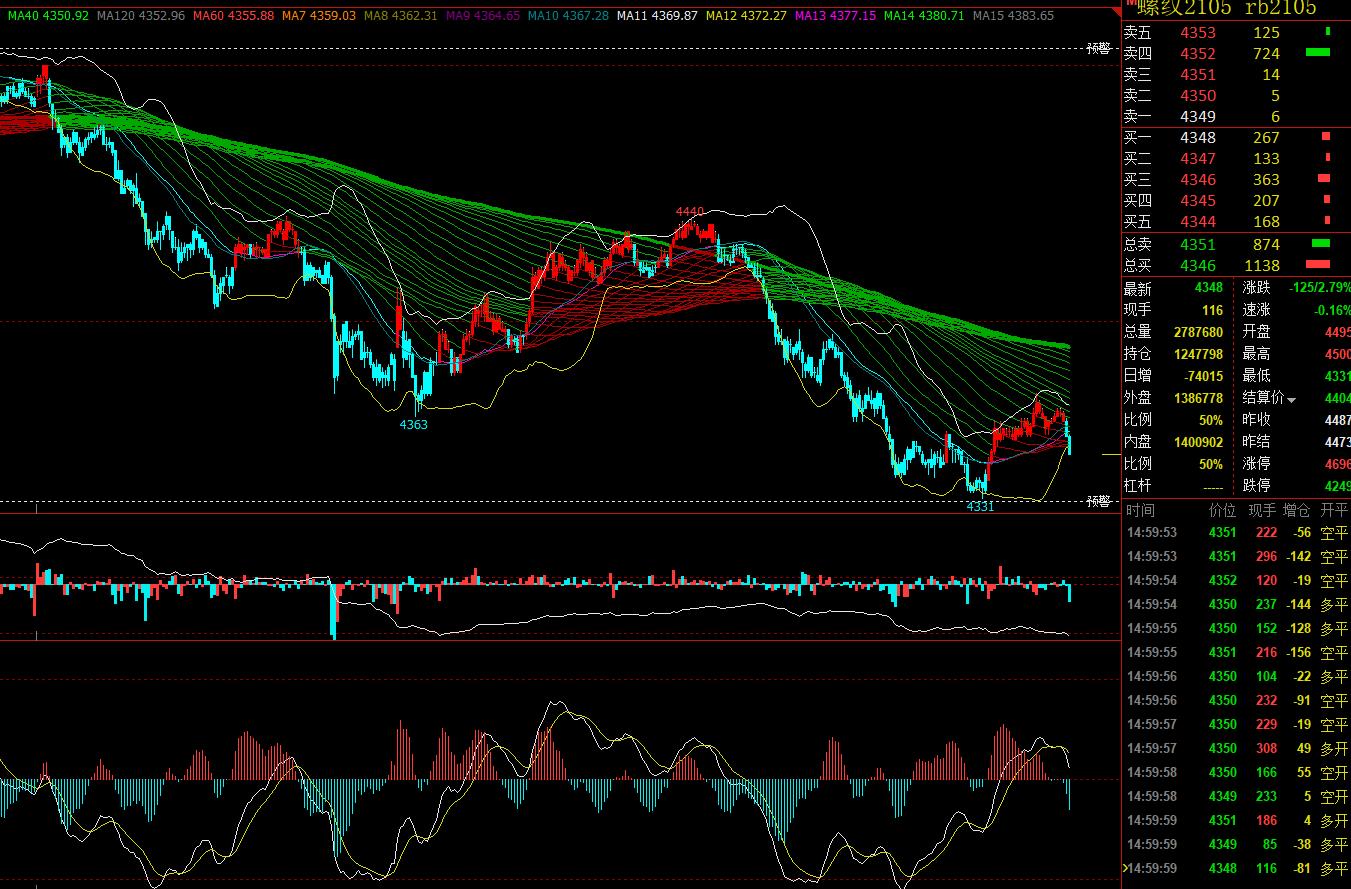
Task: Click the 4440 high price label on chart
Action: pos(690,211)
